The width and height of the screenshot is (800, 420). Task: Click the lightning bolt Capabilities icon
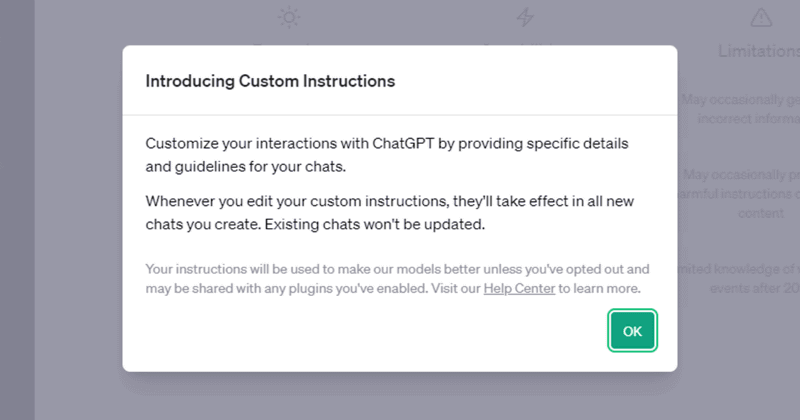coord(525,18)
